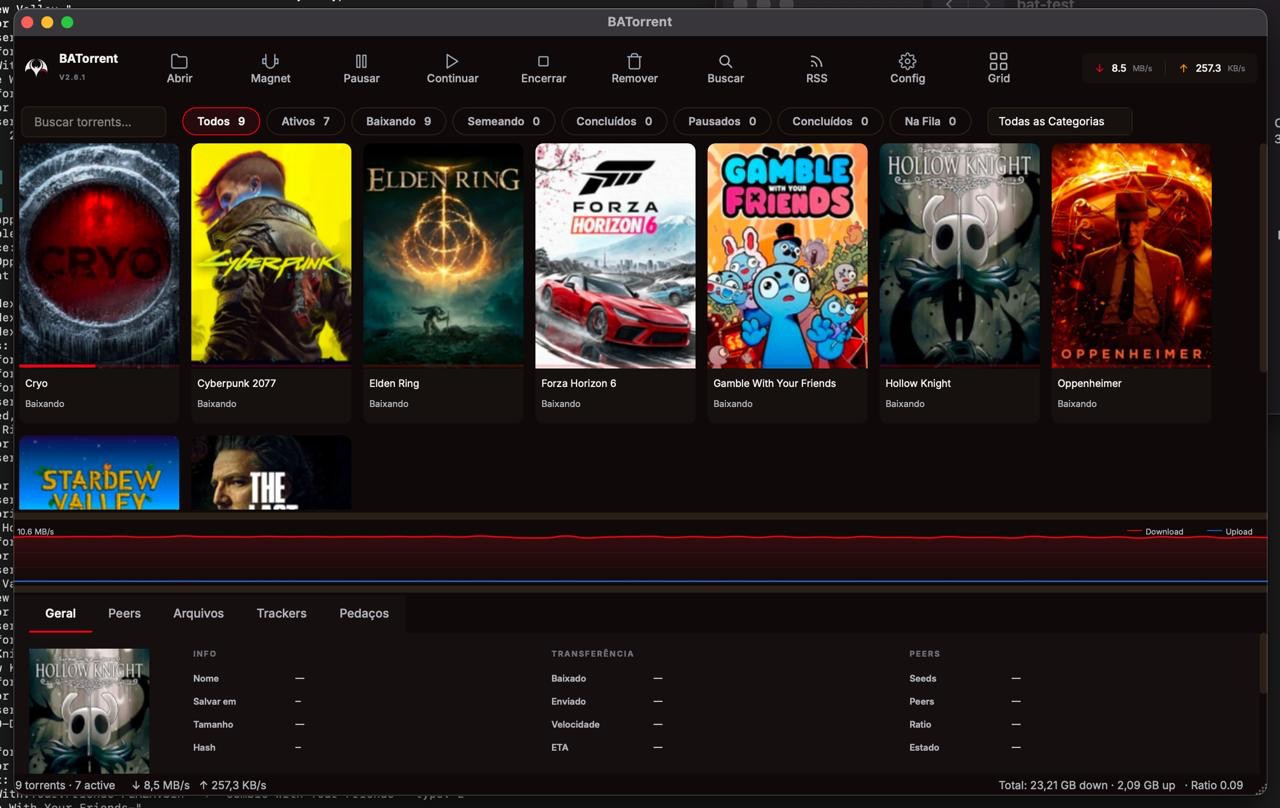Select the Elden Ring cover

click(443, 255)
